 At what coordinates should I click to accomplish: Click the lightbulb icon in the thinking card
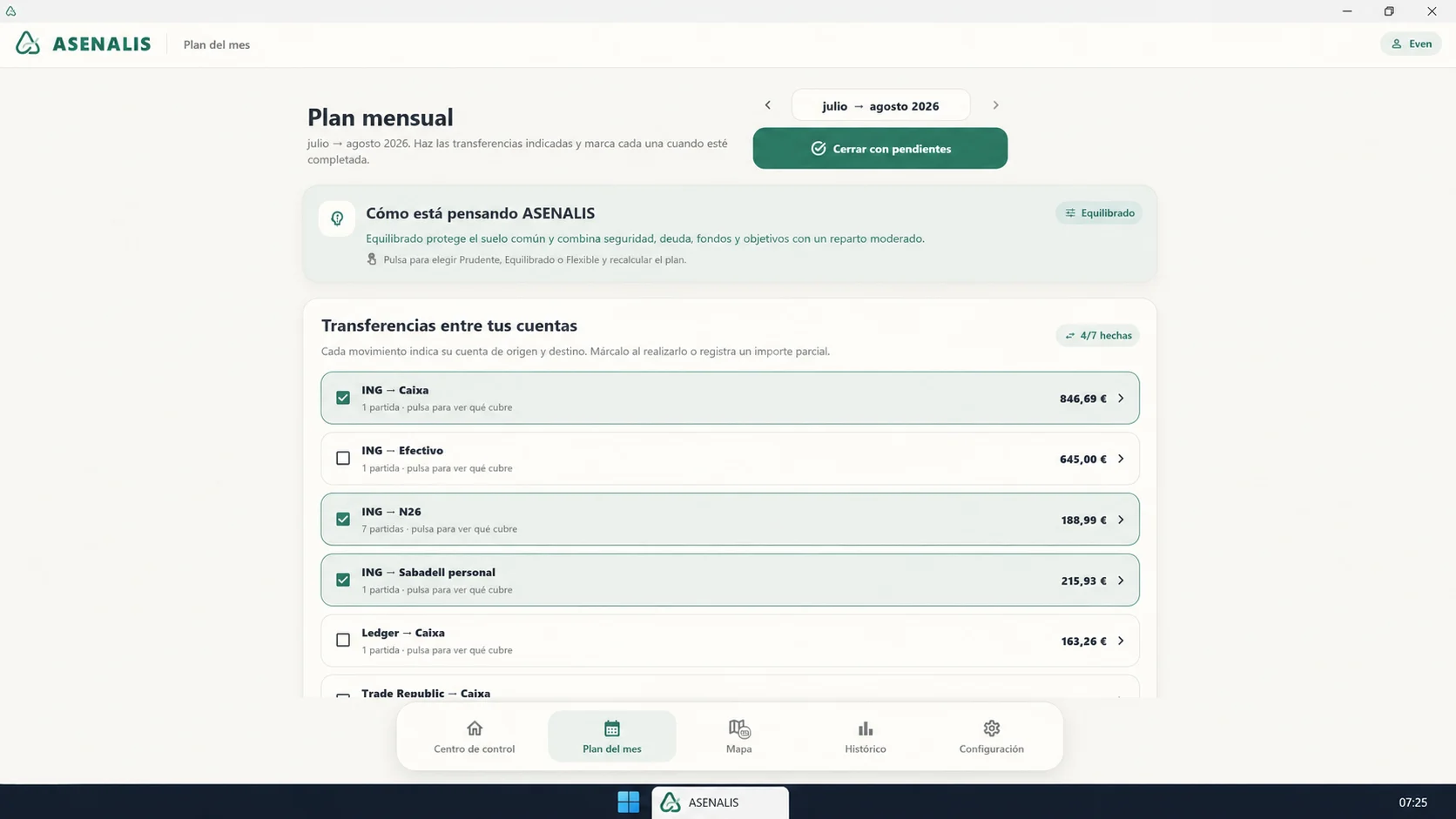click(x=337, y=218)
